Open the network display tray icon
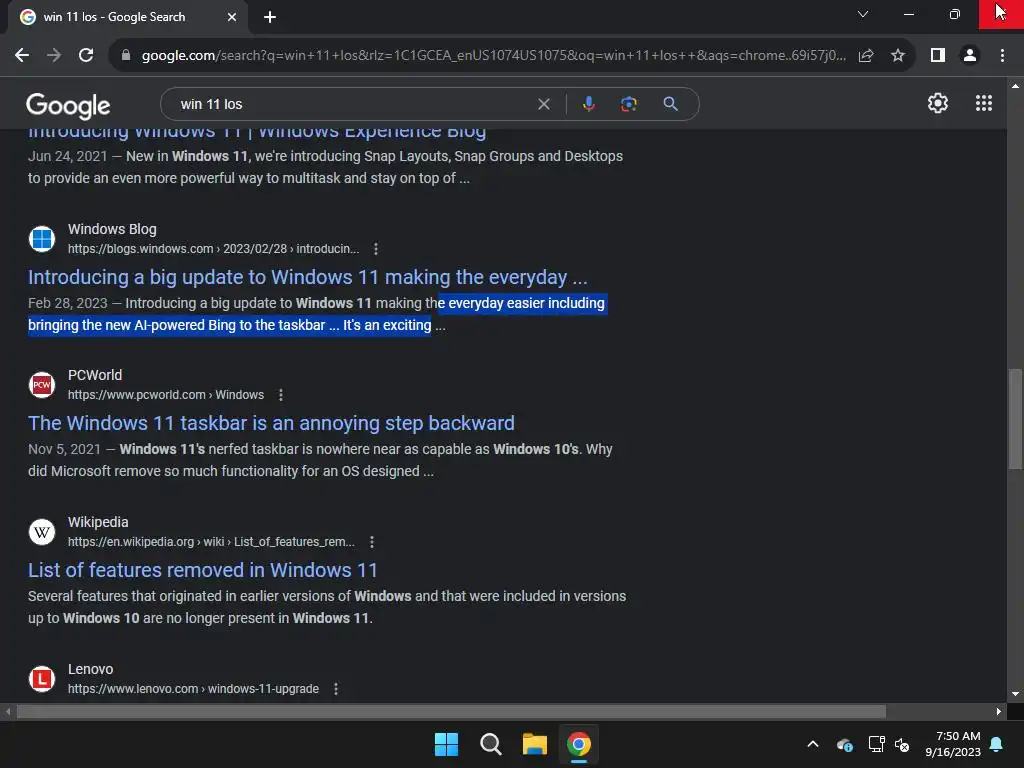The height and width of the screenshot is (768, 1024). point(876,744)
